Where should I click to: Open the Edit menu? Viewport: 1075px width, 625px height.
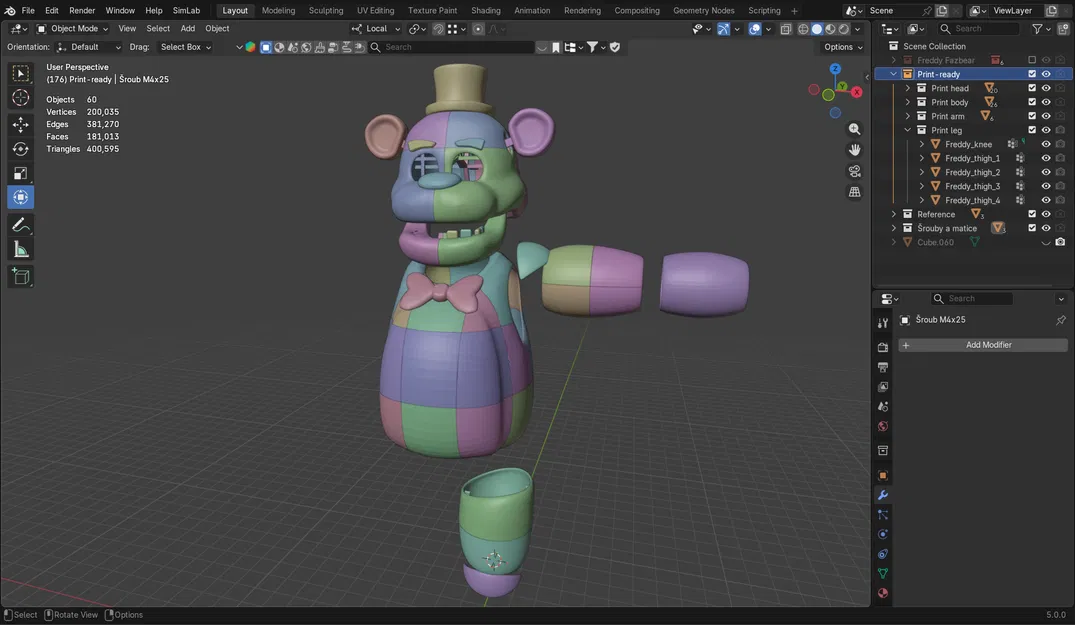point(50,10)
